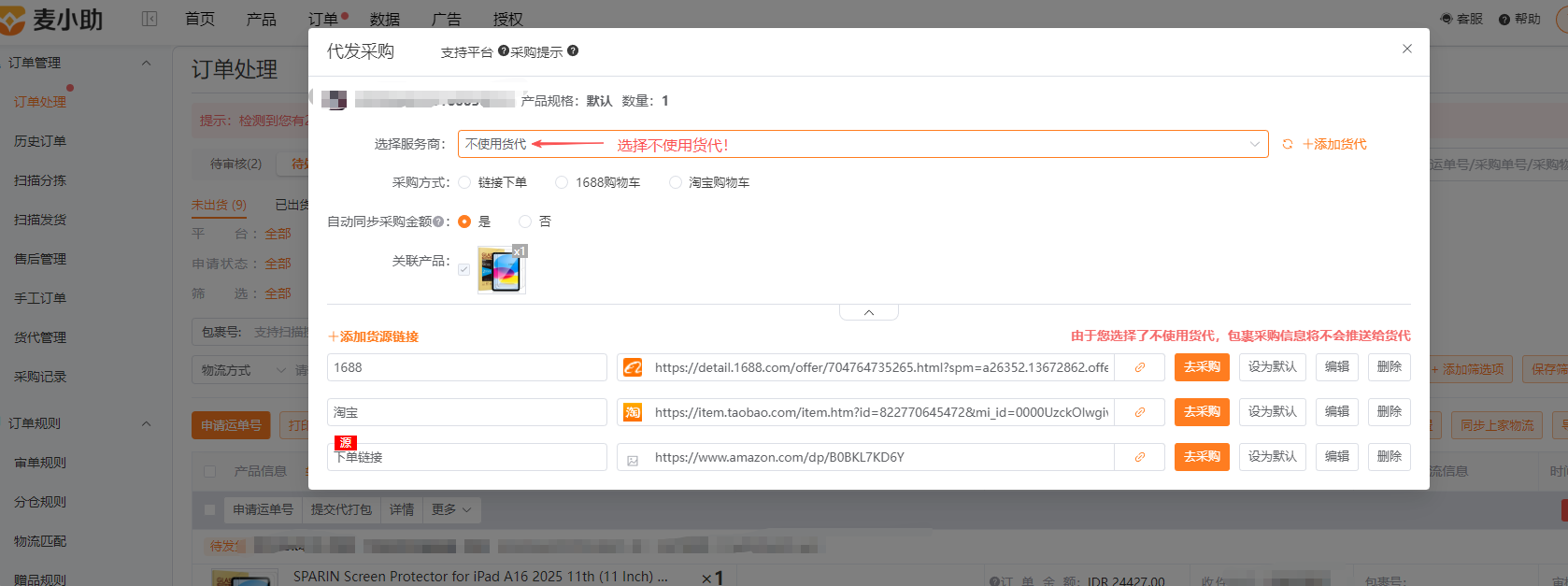Open the 广告 top menu
The image size is (1568, 586).
(447, 19)
